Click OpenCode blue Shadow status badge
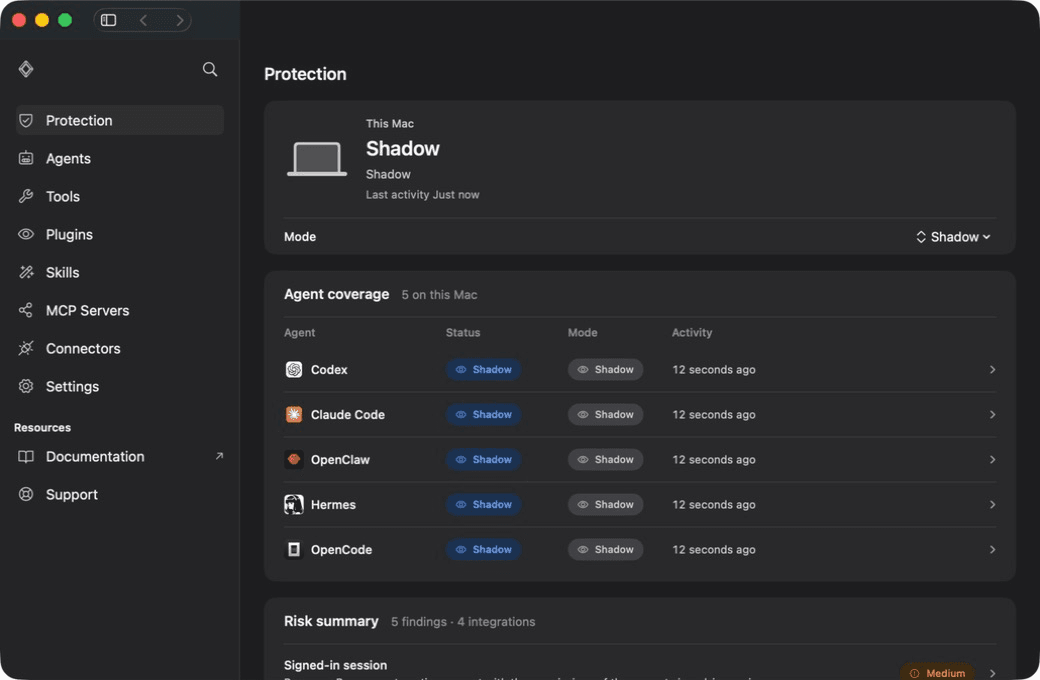This screenshot has width=1040, height=680. (484, 549)
